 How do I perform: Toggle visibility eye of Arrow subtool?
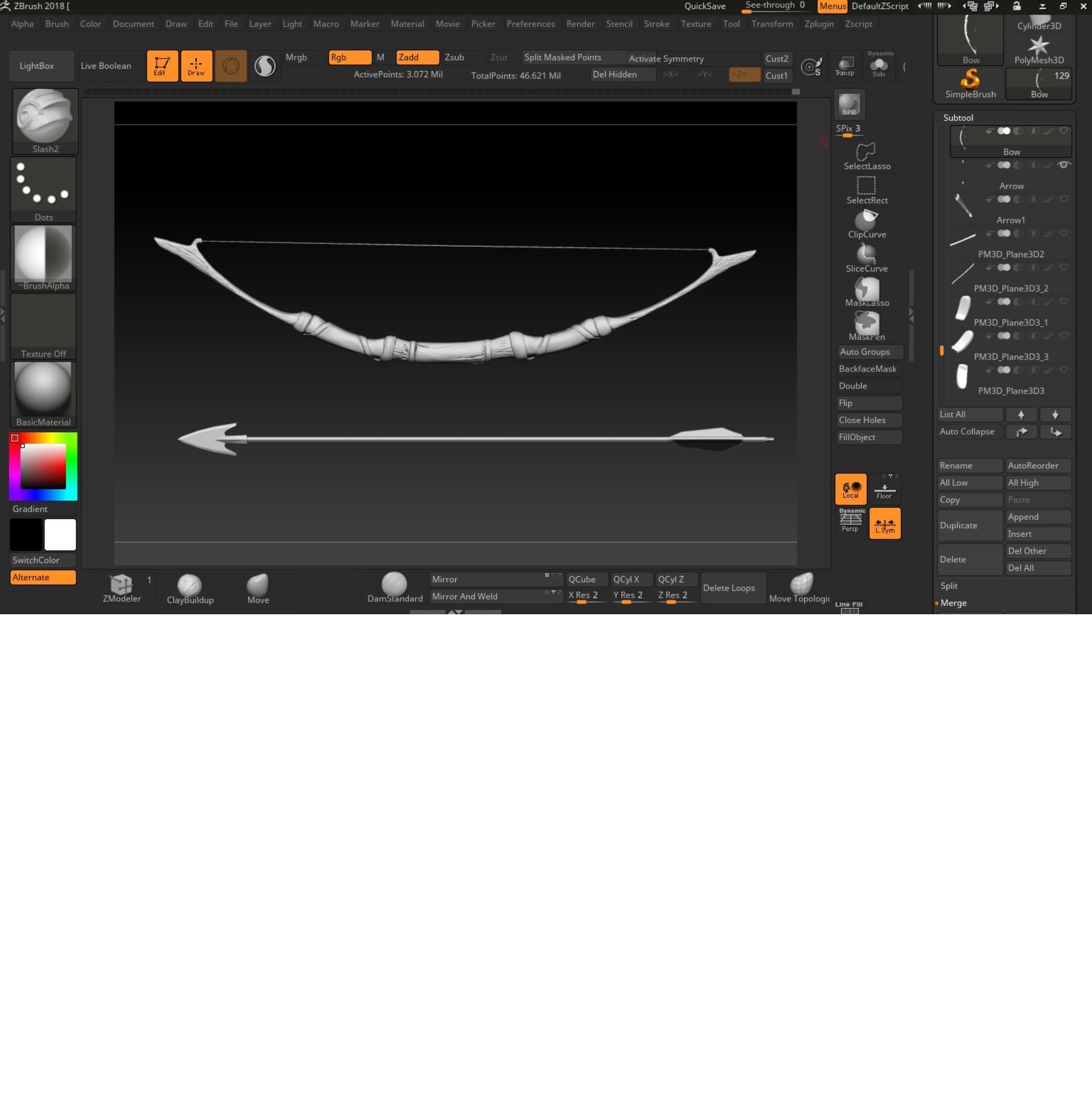1063,165
